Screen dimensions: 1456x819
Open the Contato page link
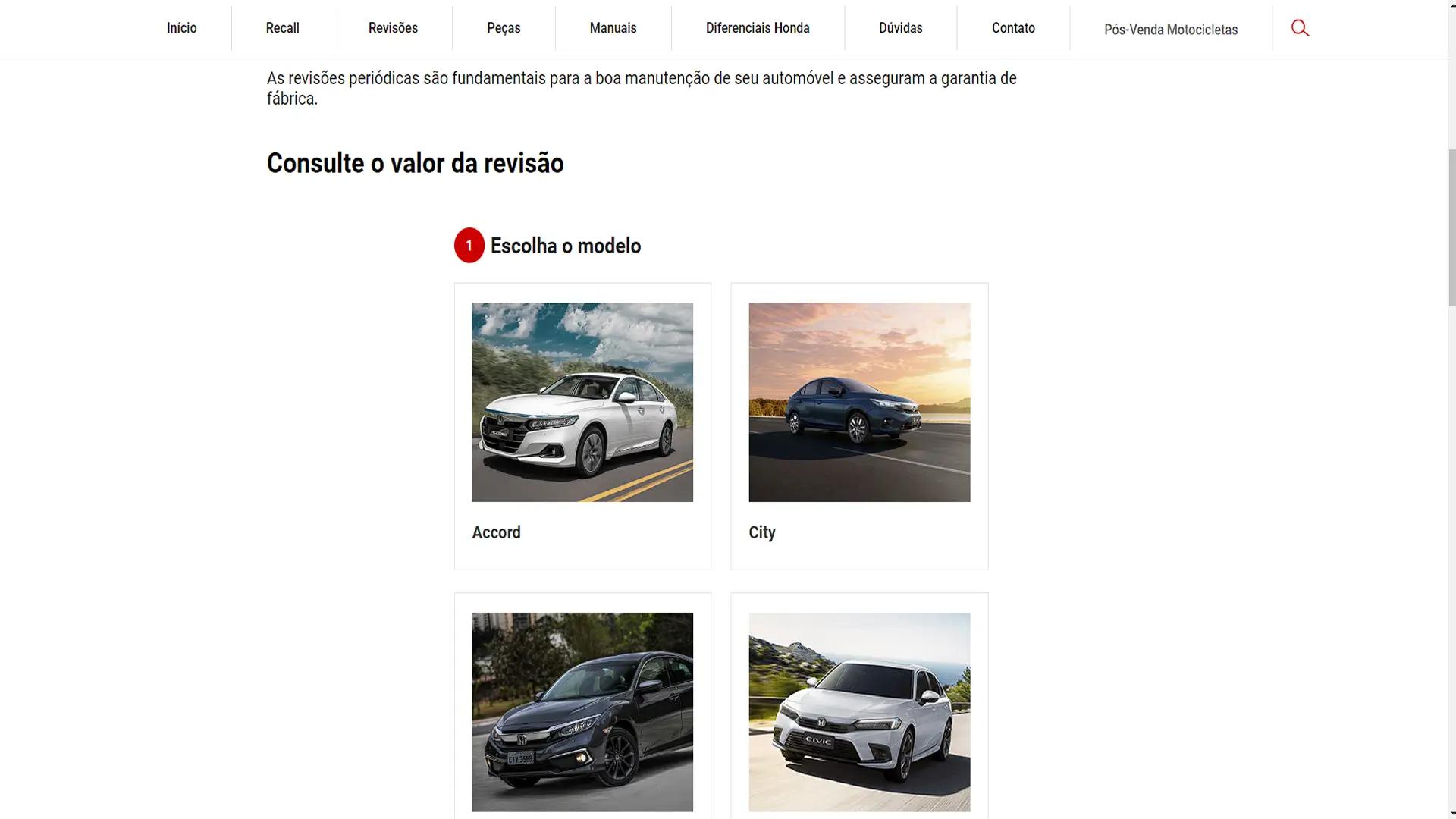point(1013,28)
